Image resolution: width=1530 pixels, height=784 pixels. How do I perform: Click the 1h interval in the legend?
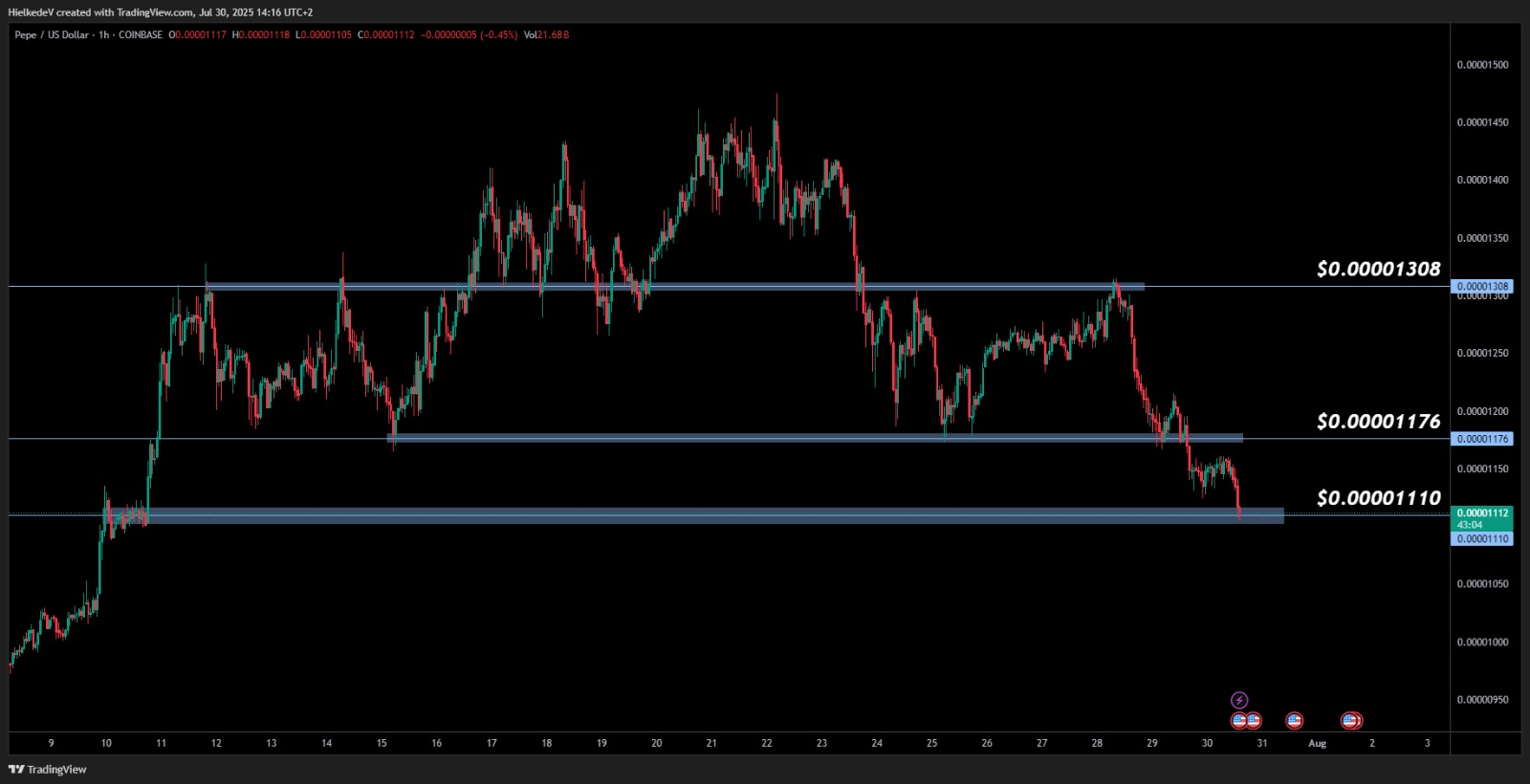(103, 35)
